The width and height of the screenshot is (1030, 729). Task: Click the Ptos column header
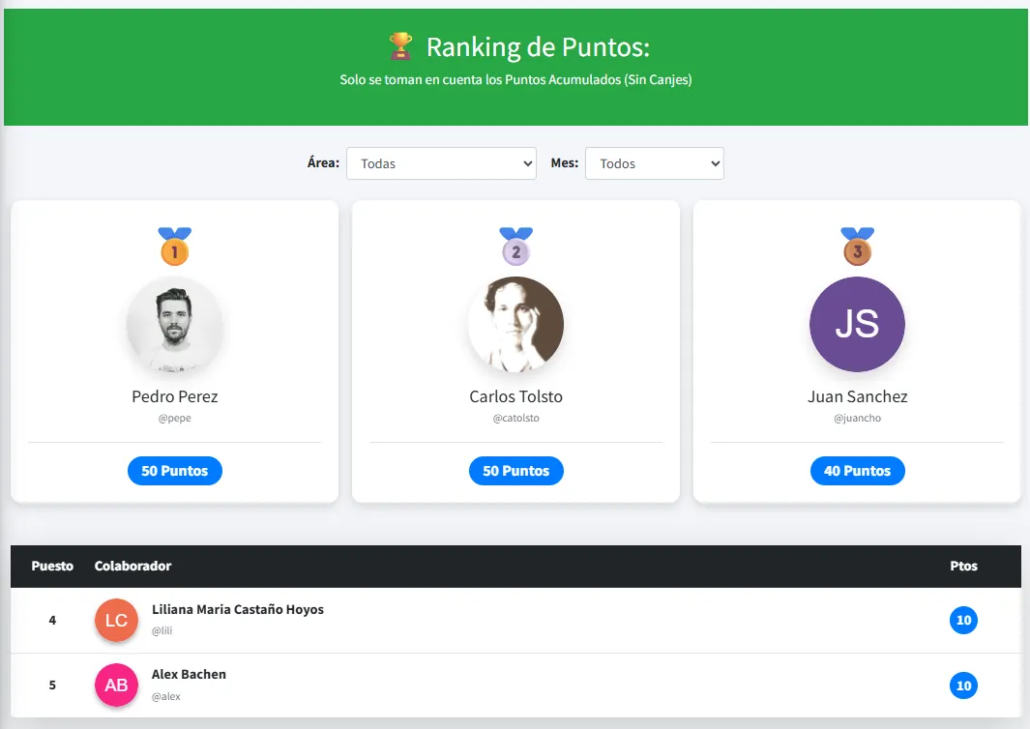[x=963, y=566]
